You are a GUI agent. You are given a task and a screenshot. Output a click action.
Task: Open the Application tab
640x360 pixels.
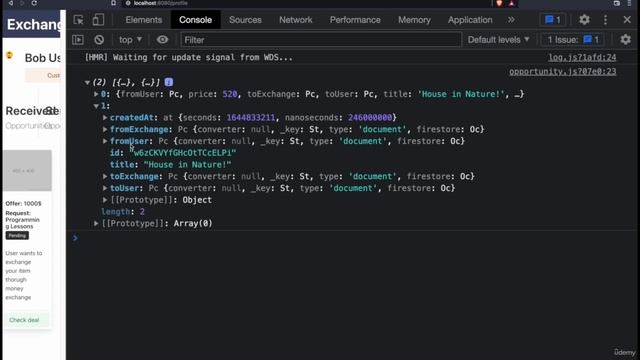470,20
